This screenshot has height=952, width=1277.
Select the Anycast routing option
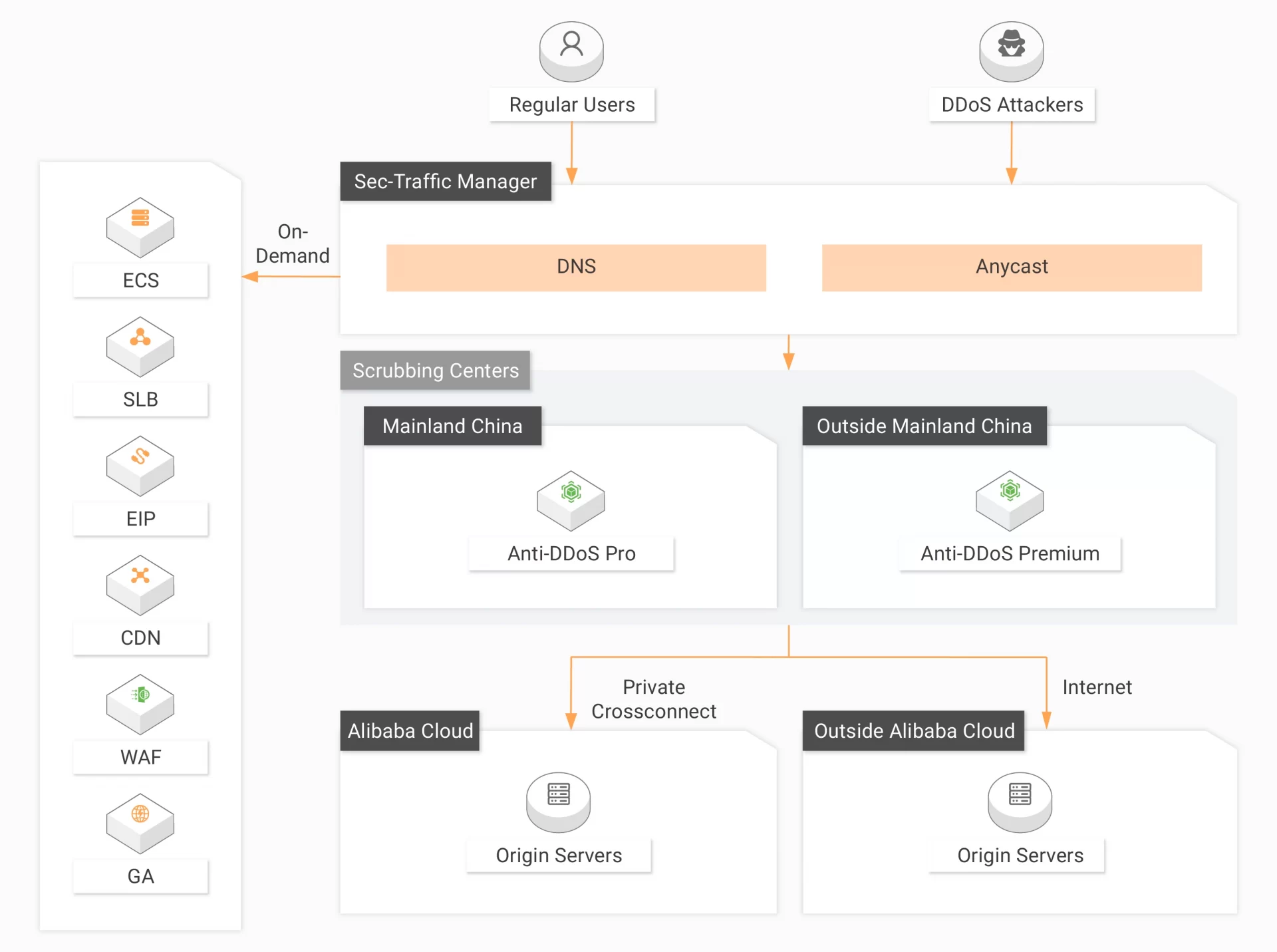click(1011, 267)
